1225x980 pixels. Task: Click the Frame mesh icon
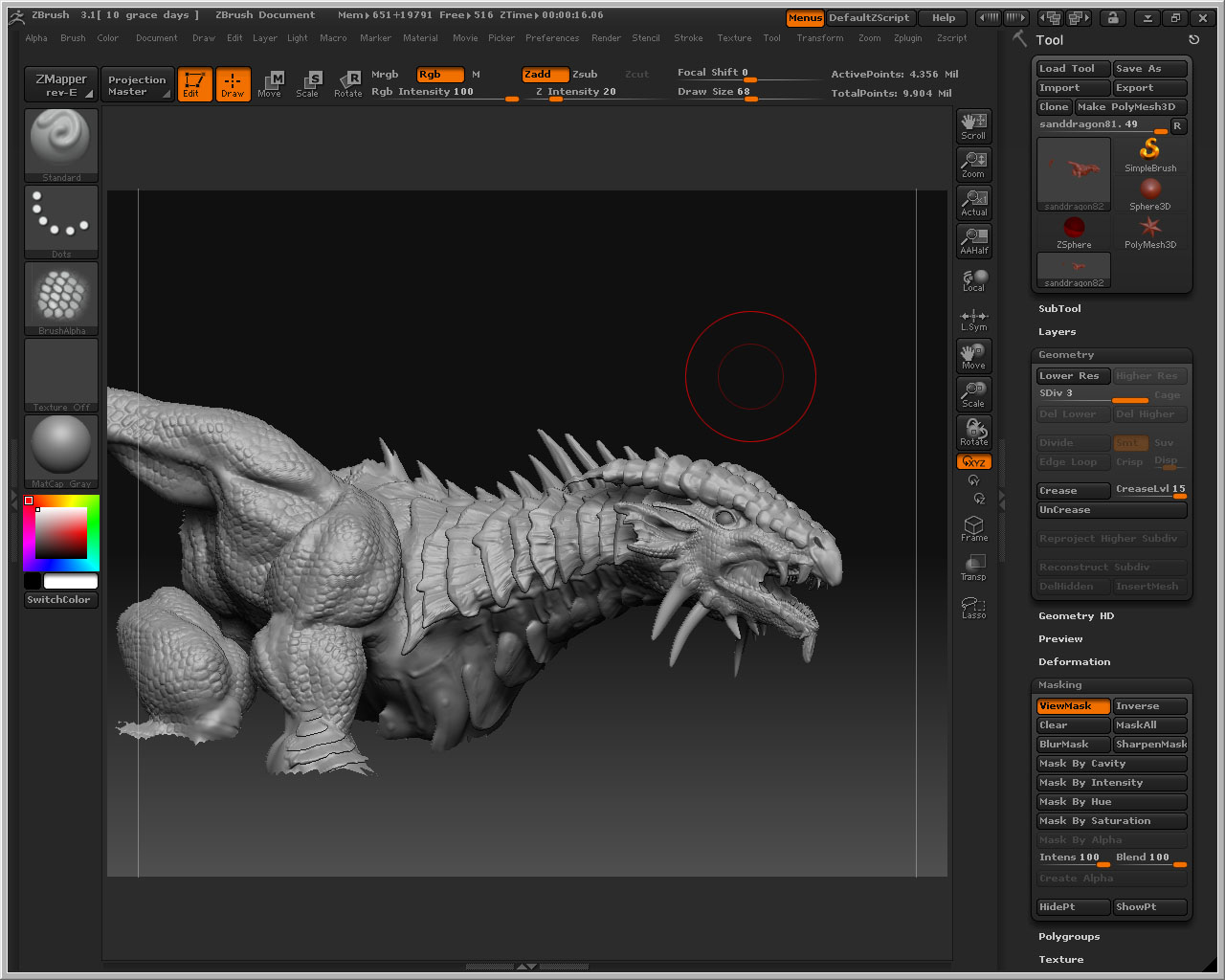click(x=973, y=528)
